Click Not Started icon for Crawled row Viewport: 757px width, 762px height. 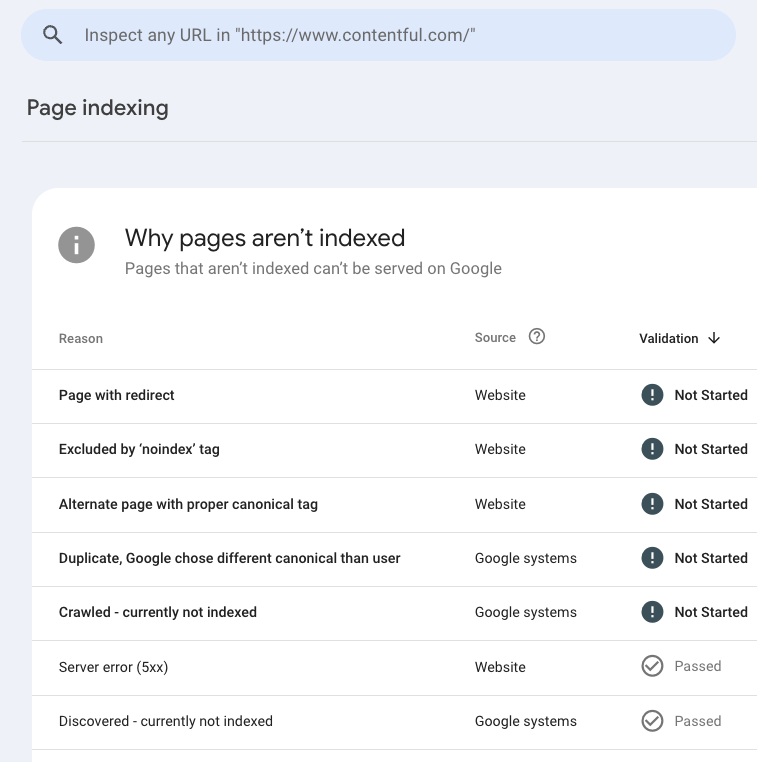point(652,612)
